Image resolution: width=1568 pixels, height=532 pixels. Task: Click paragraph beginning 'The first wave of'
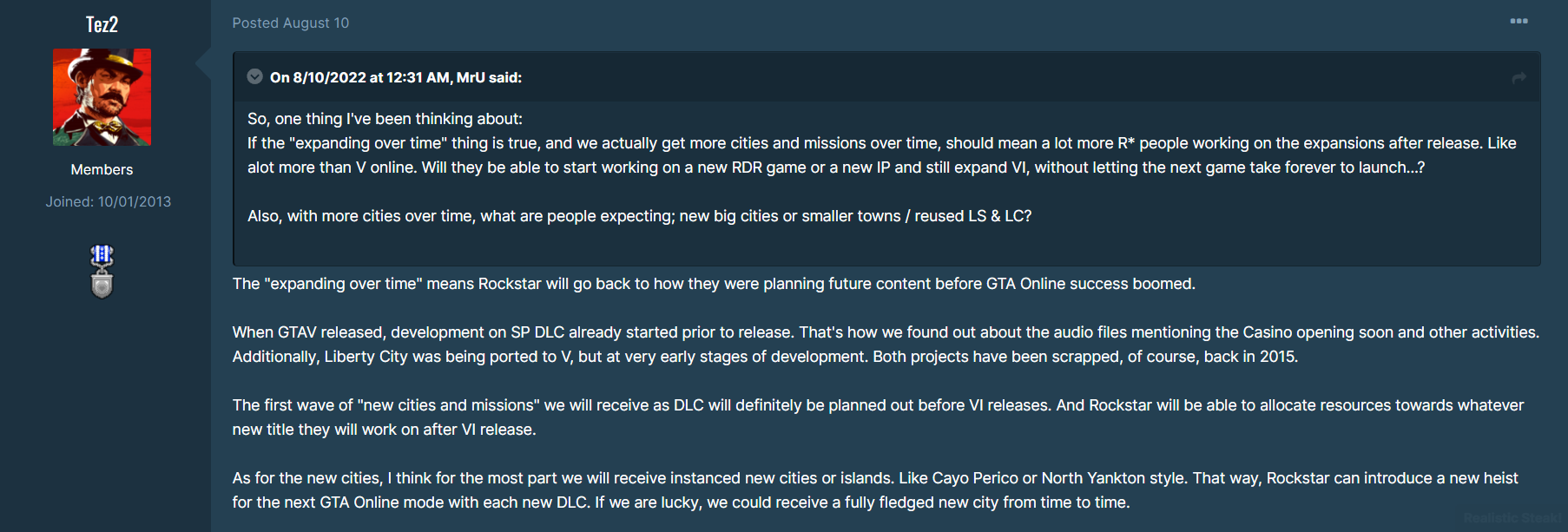click(878, 417)
